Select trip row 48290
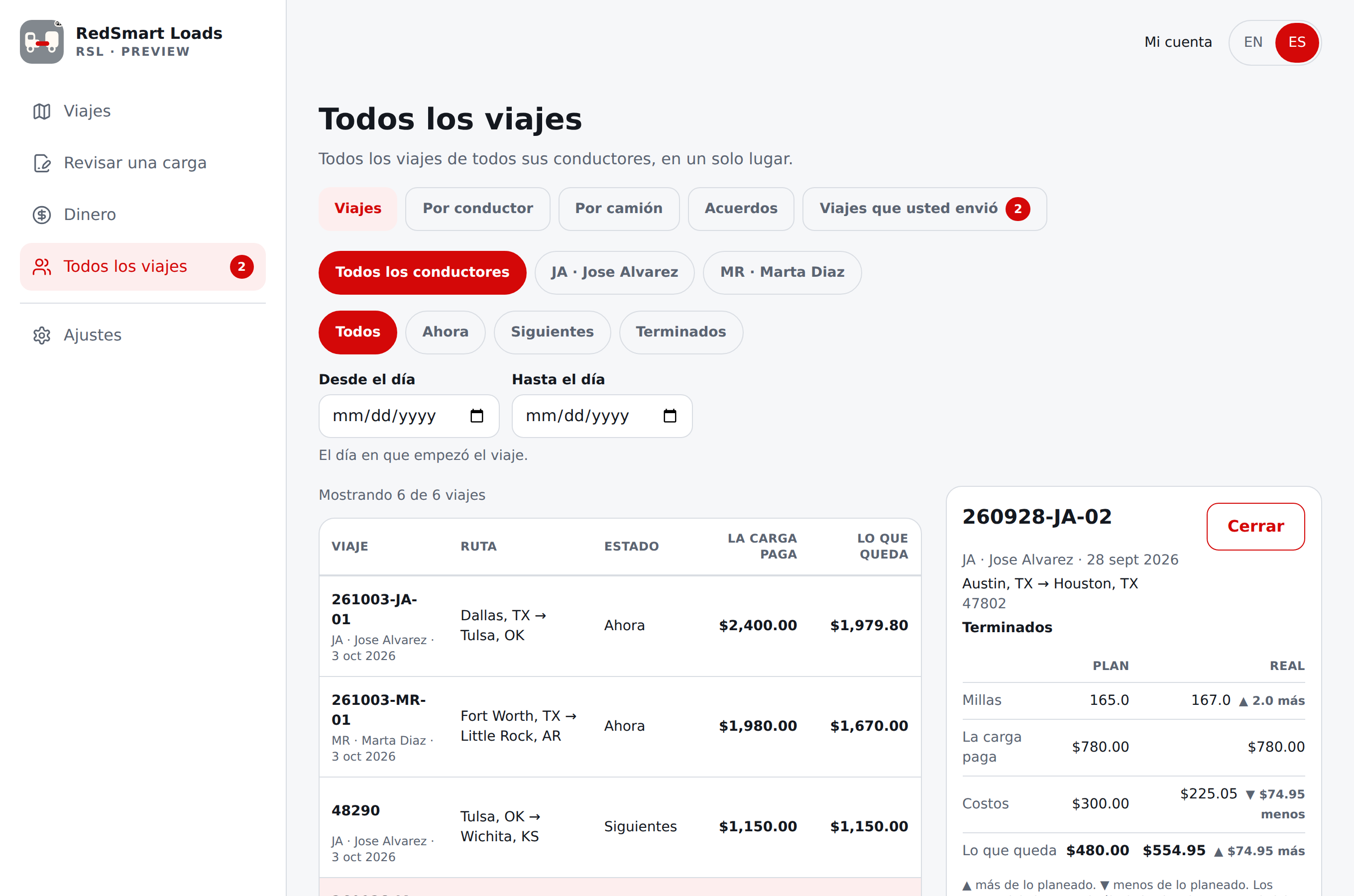 point(620,827)
